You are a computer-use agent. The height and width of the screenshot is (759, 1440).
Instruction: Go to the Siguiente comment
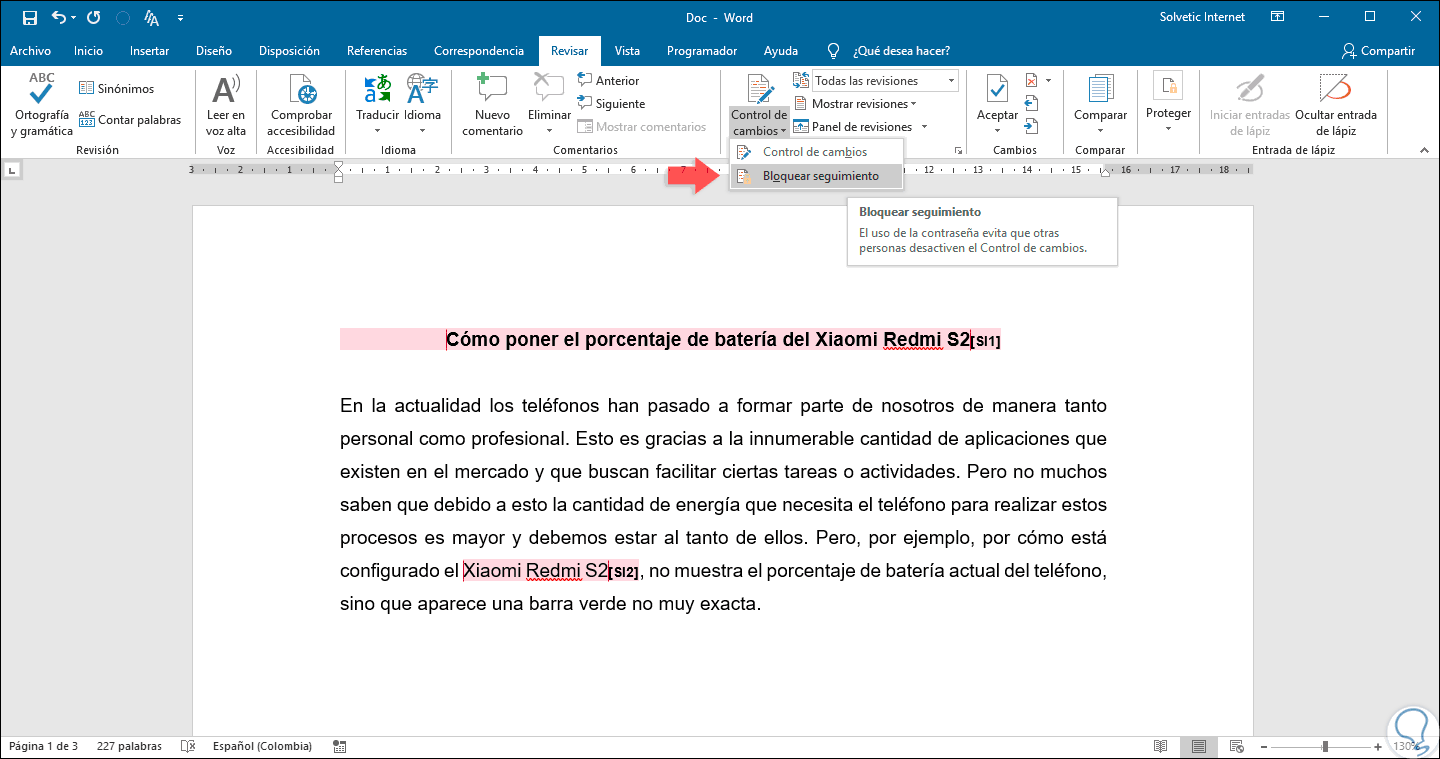pyautogui.click(x=610, y=104)
